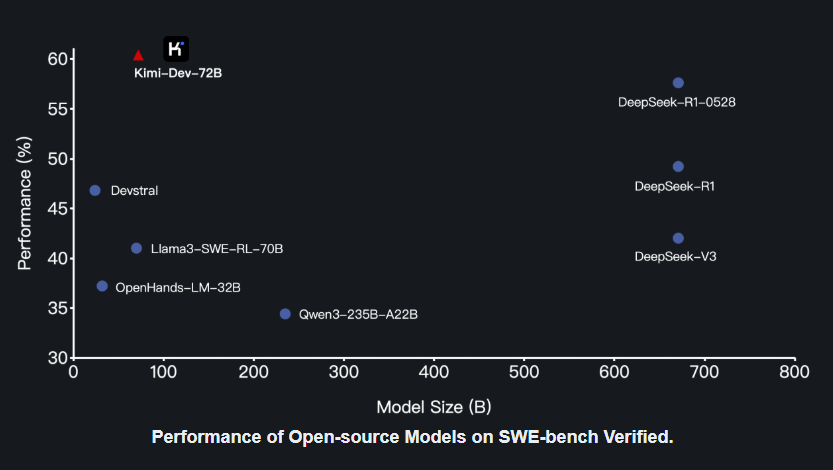Click the DeepSeek-R1 data point dot

pos(678,167)
